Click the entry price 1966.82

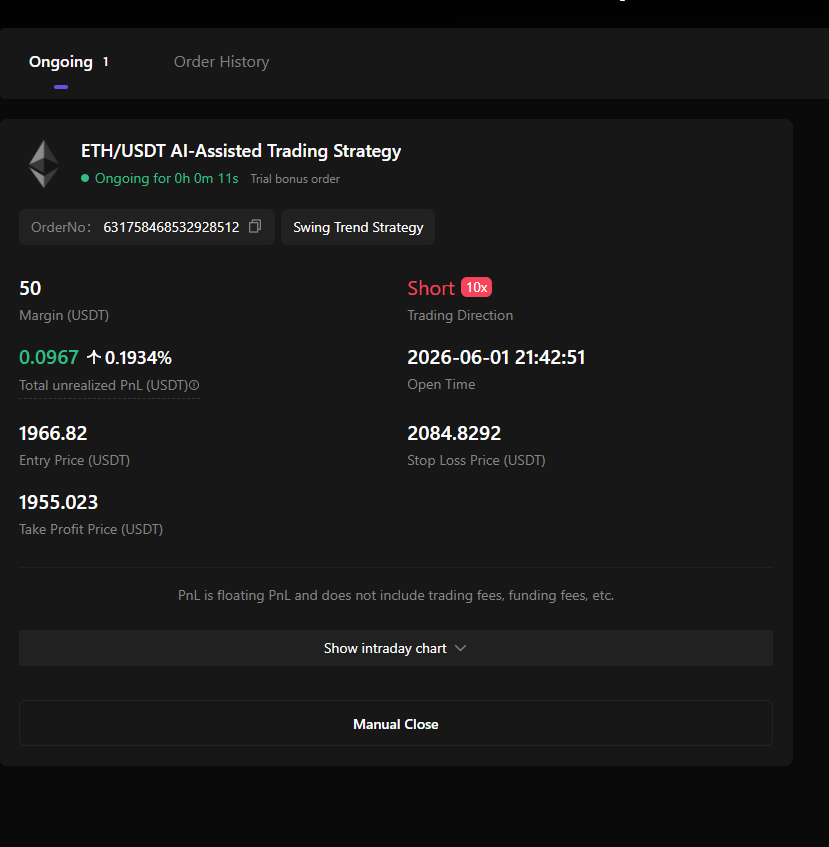pos(53,433)
